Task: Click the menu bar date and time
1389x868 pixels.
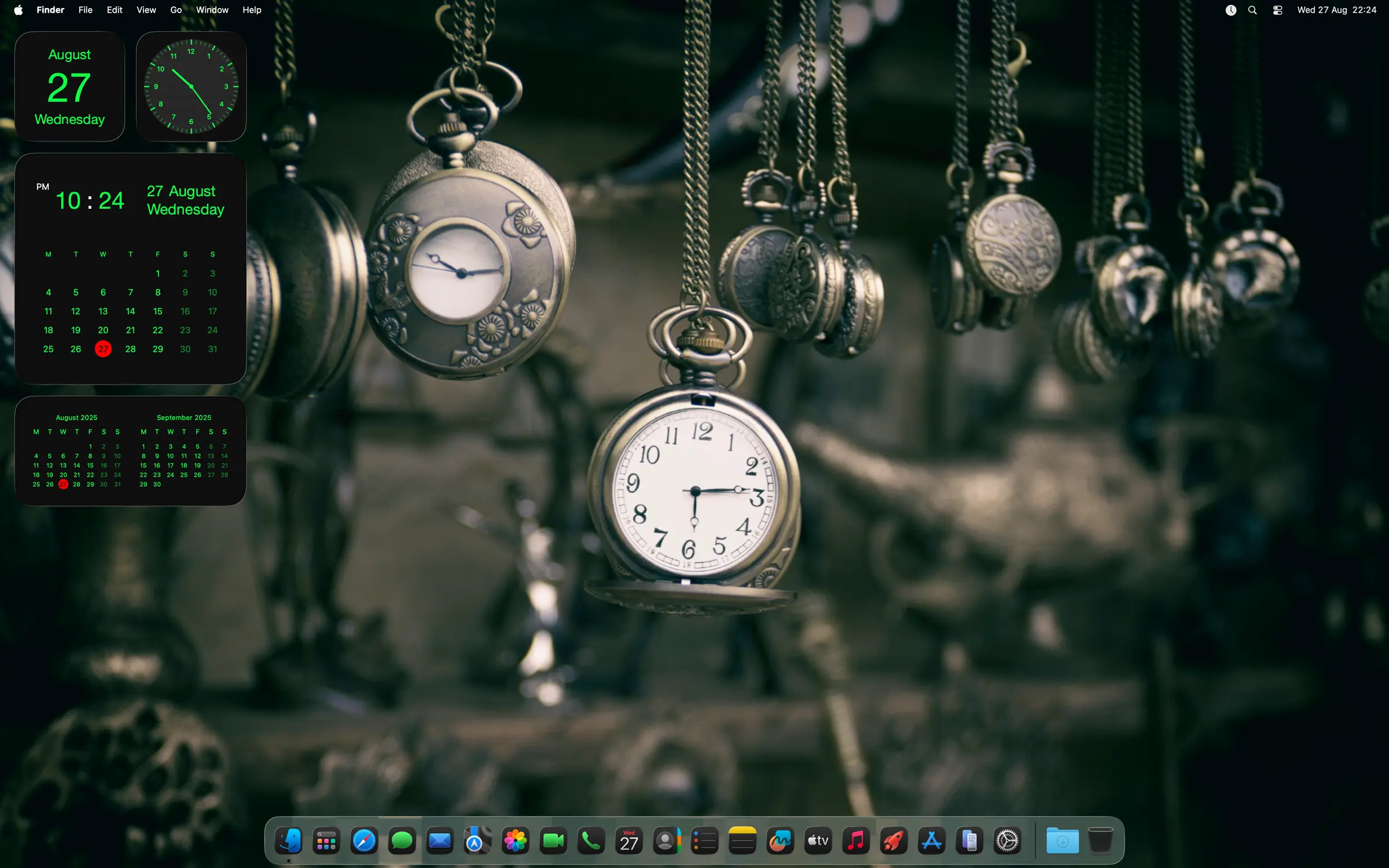Action: (x=1337, y=10)
